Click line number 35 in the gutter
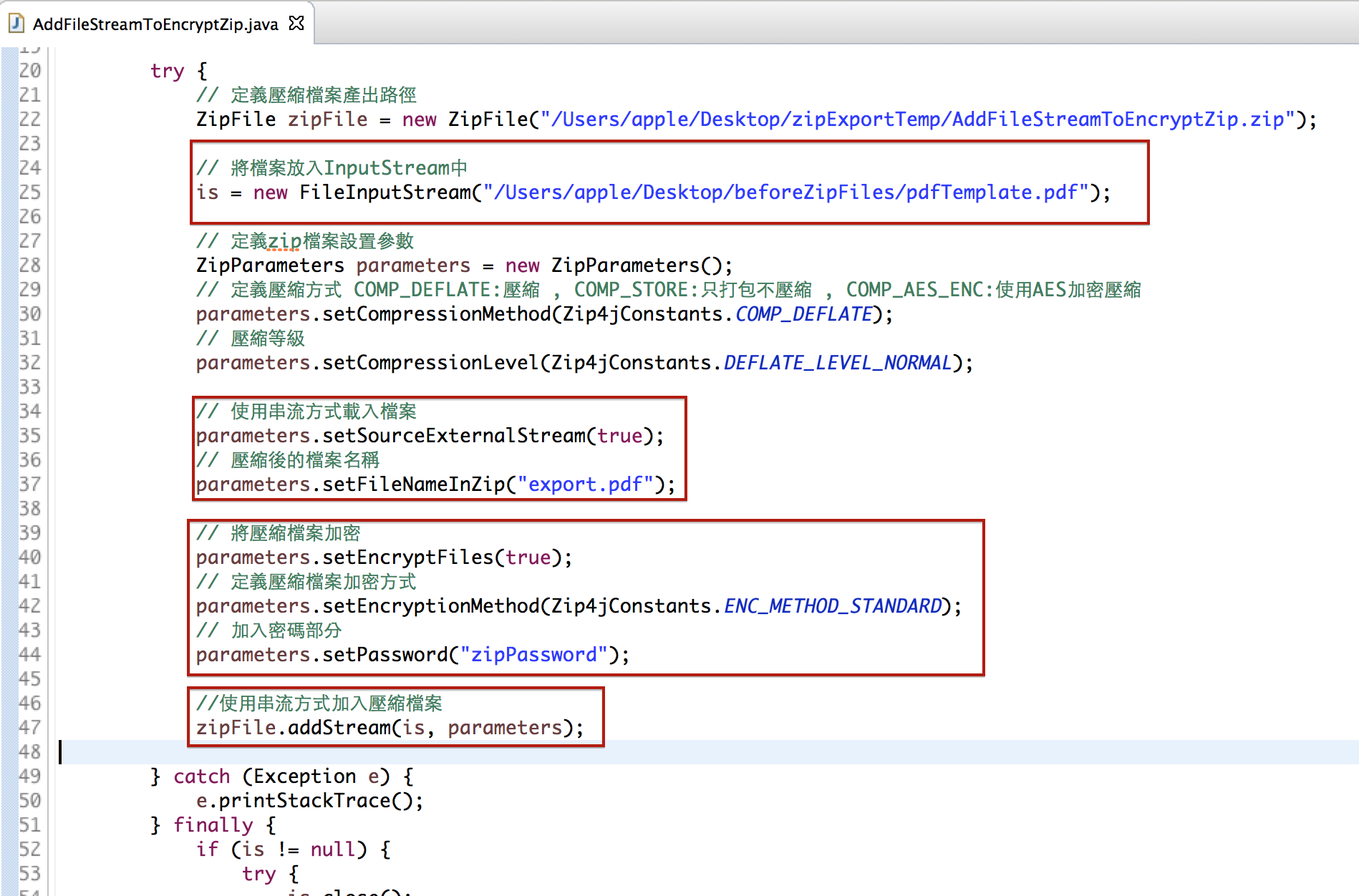Screen dimensions: 1359x896 coord(30,435)
